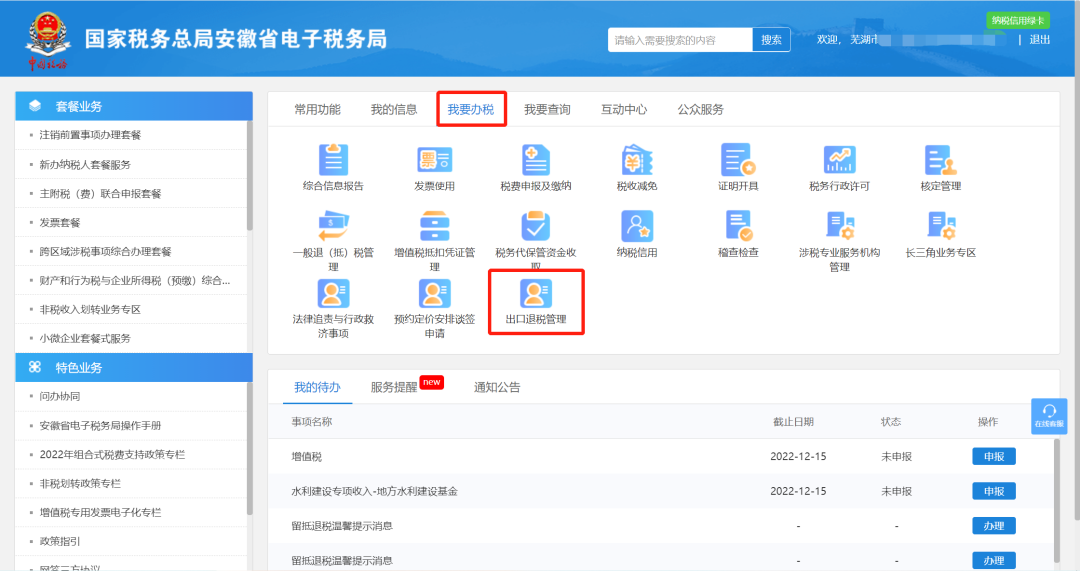1080x571 pixels.
Task: Open 税费申报及缴纳 icon
Action: (x=535, y=160)
